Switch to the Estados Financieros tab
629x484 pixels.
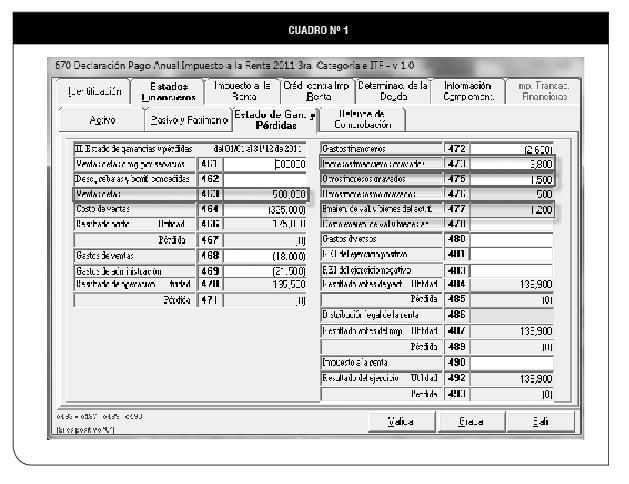click(168, 91)
